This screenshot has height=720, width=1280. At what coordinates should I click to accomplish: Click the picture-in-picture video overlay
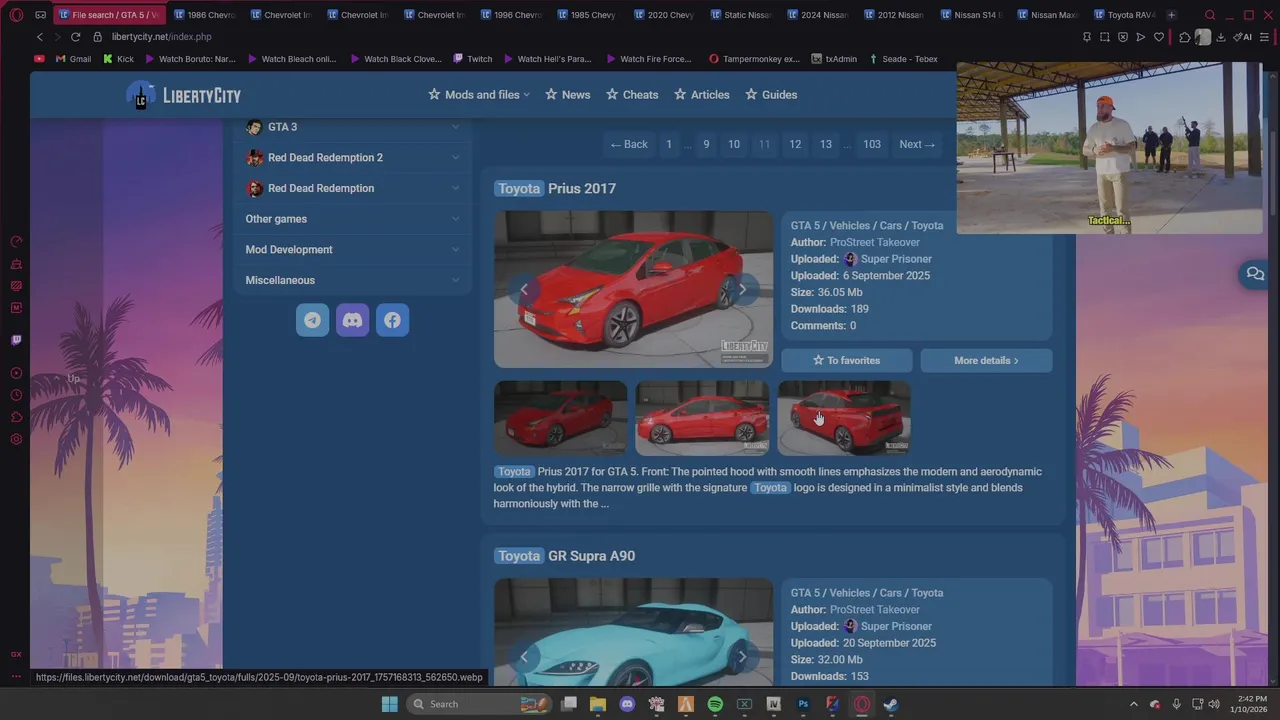pyautogui.click(x=1109, y=148)
